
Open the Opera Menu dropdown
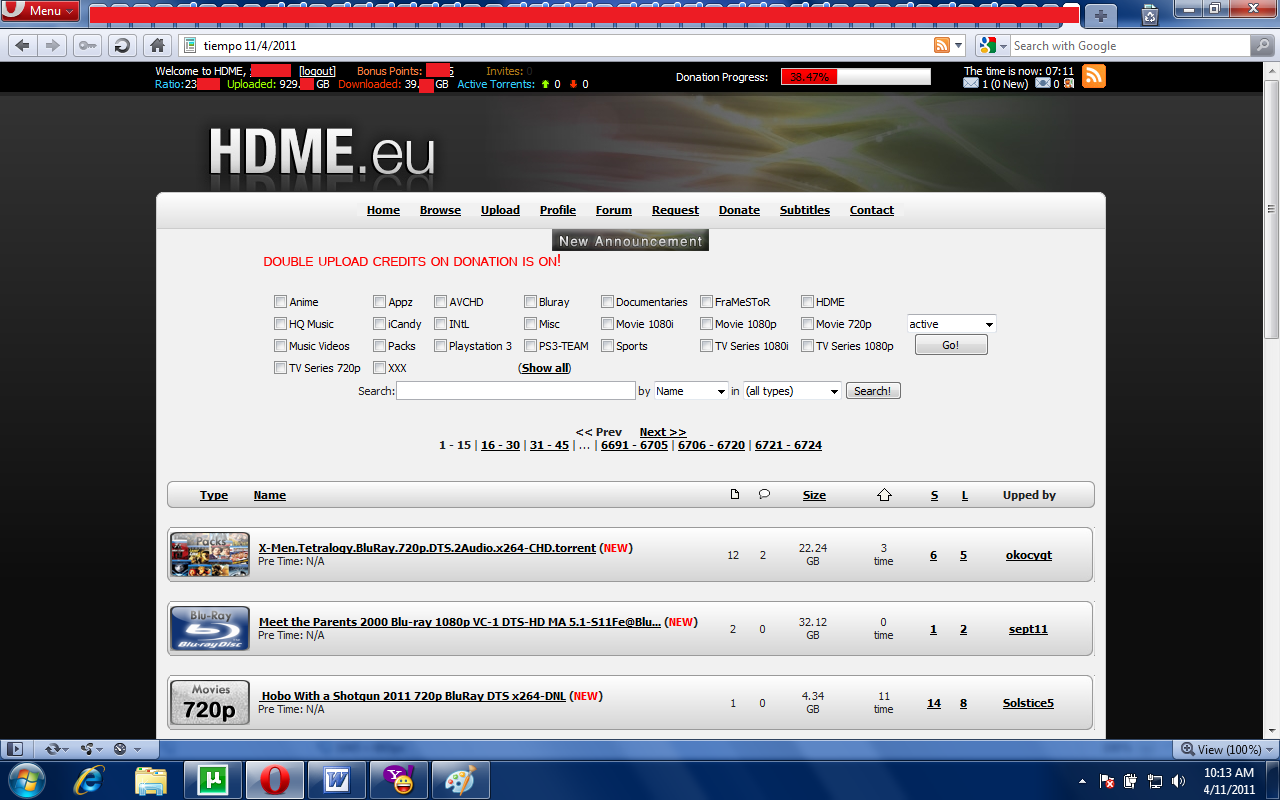pos(40,11)
